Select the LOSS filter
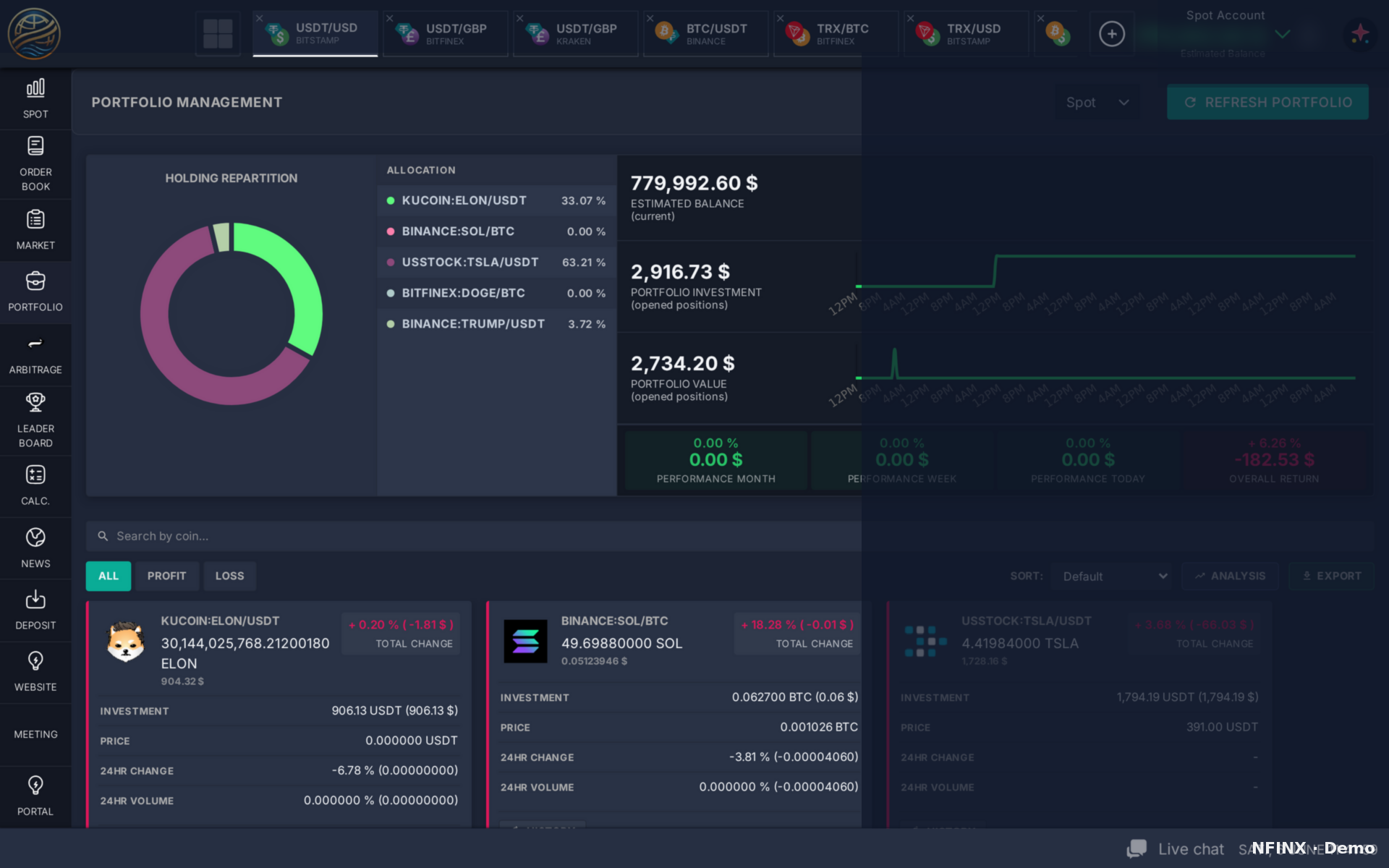The height and width of the screenshot is (868, 1389). point(229,576)
